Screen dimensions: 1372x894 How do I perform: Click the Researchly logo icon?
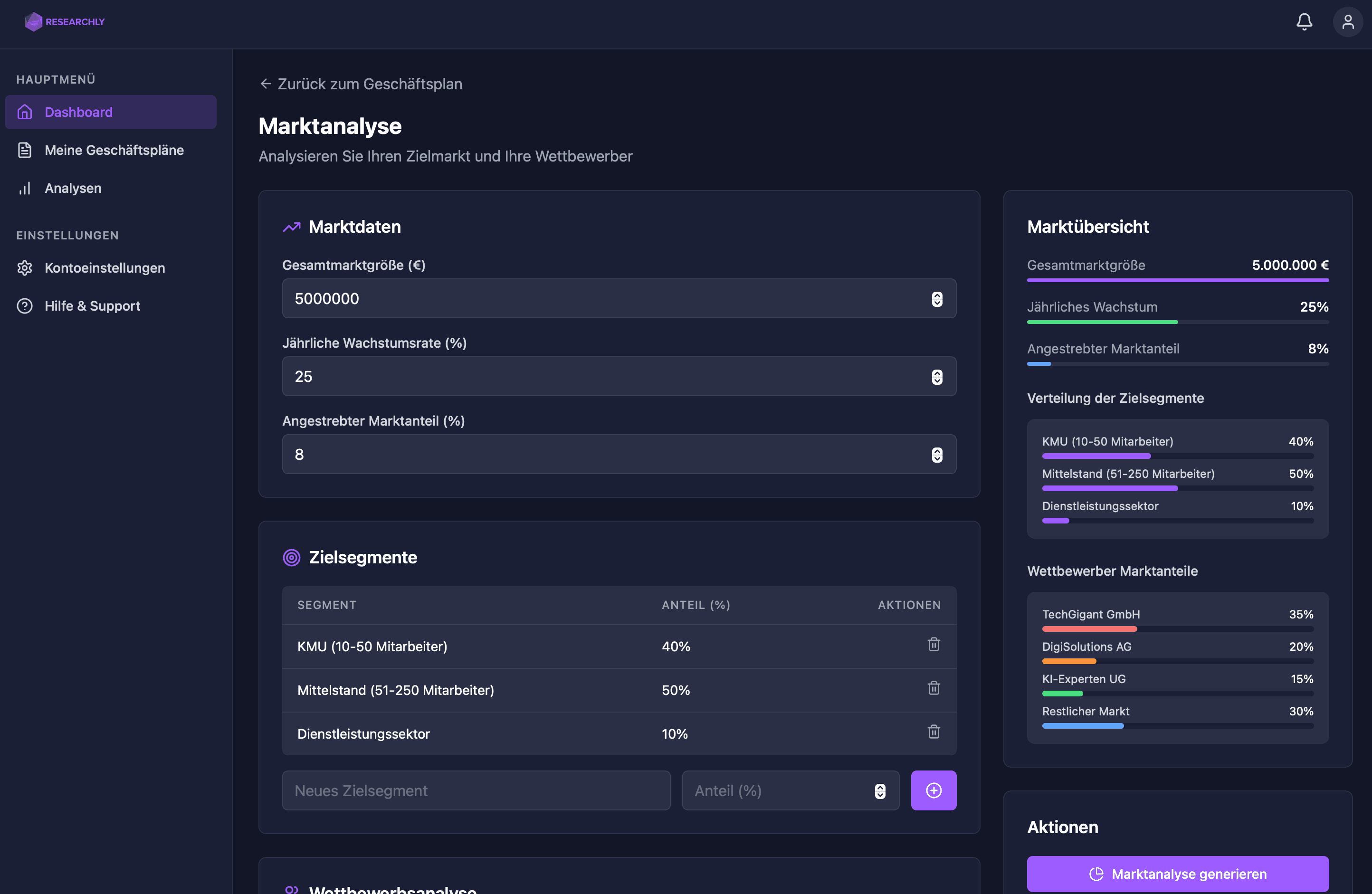pos(33,22)
